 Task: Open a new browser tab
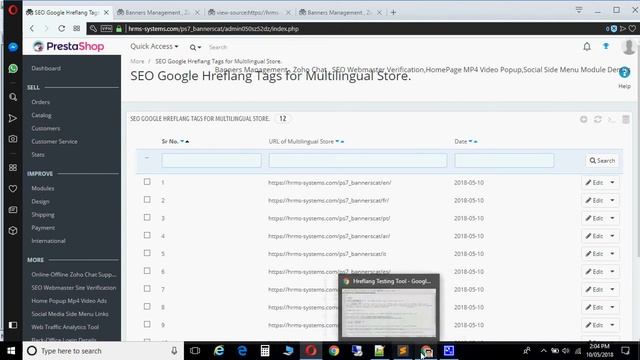point(393,13)
